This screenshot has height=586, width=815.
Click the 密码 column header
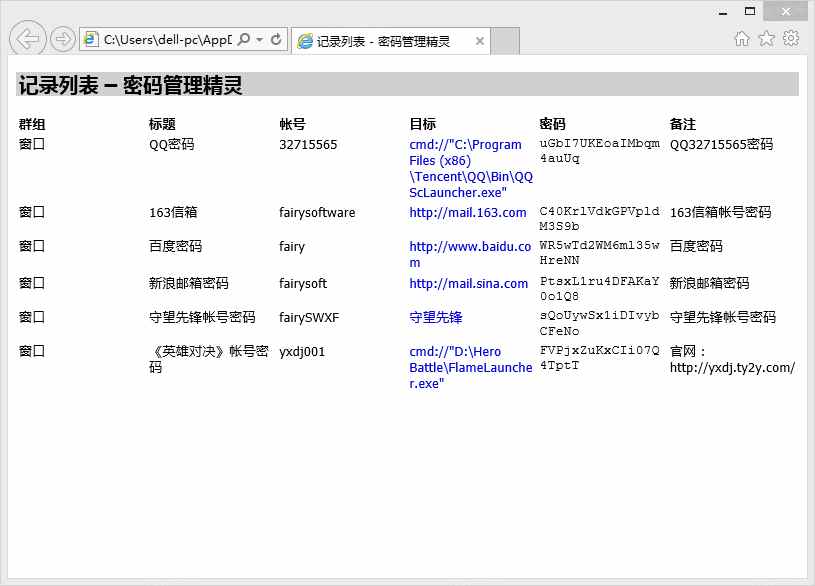553,124
